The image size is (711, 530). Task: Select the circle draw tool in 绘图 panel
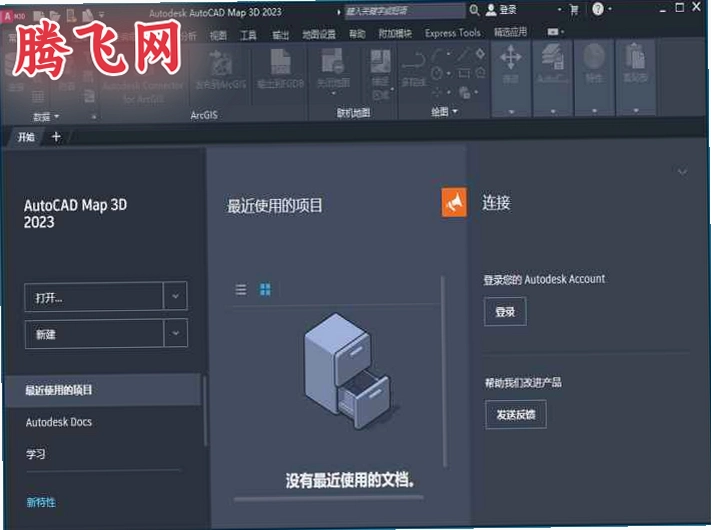pyautogui.click(x=437, y=73)
